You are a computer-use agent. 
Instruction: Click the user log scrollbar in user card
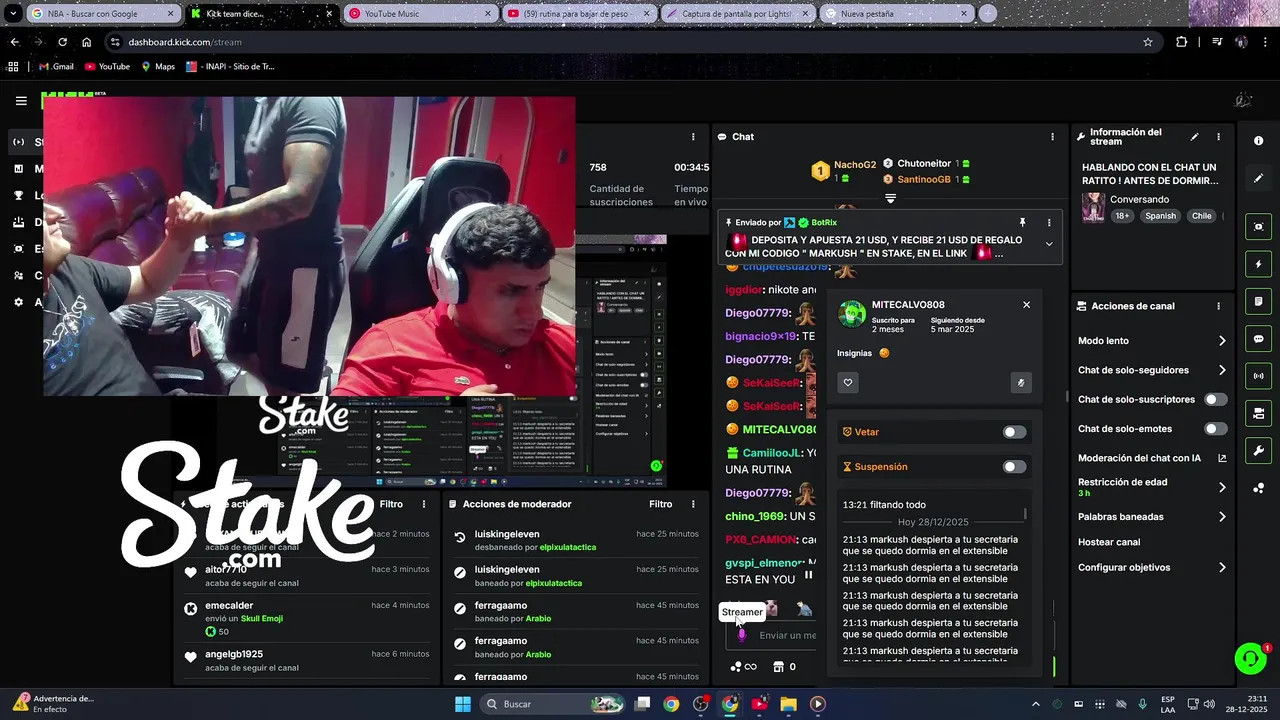click(1025, 513)
